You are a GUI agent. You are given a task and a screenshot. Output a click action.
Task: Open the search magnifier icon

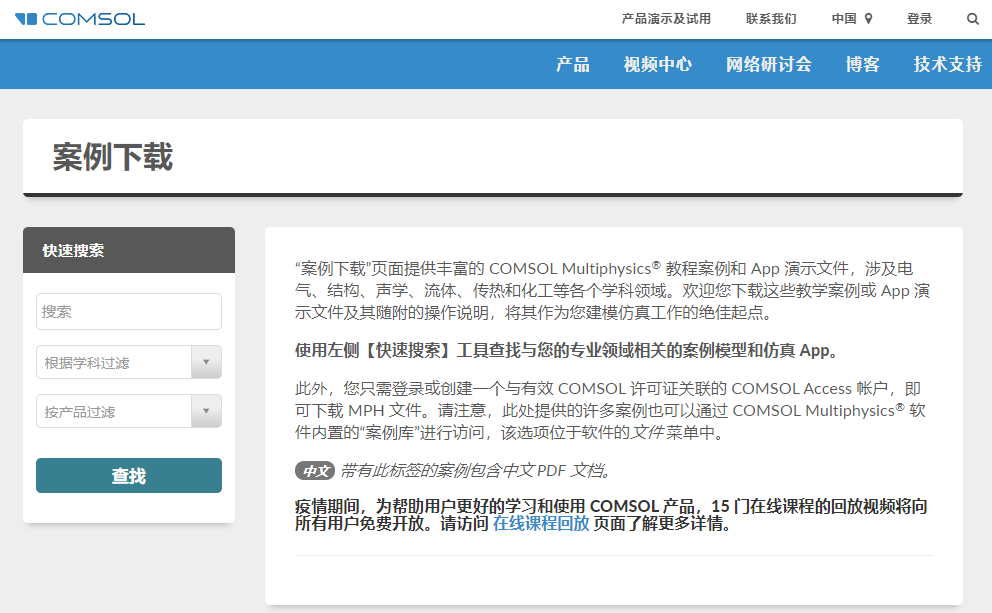[973, 19]
